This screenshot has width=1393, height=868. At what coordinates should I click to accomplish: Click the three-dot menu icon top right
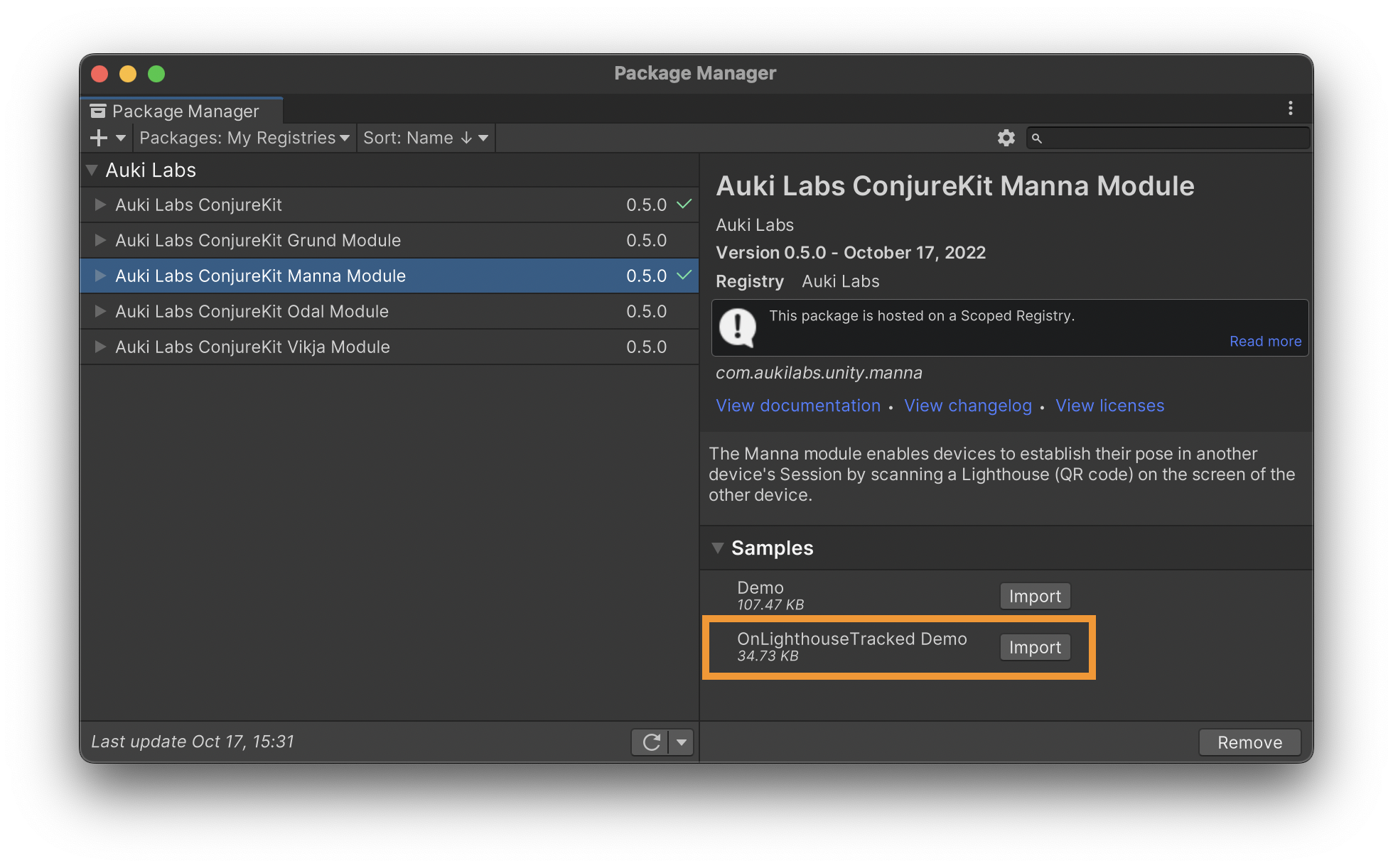[1291, 110]
